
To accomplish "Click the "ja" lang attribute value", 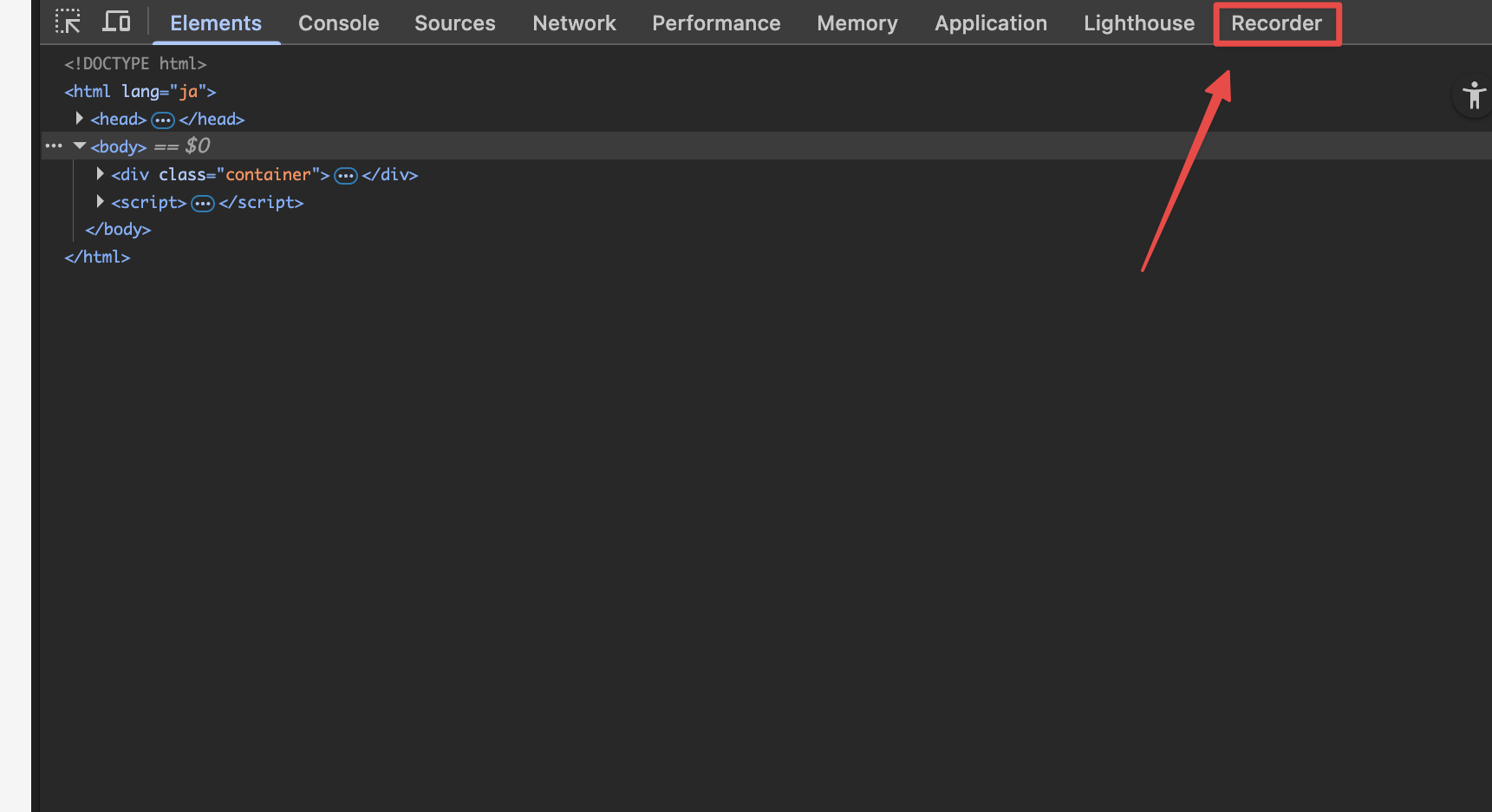I will pyautogui.click(x=188, y=91).
